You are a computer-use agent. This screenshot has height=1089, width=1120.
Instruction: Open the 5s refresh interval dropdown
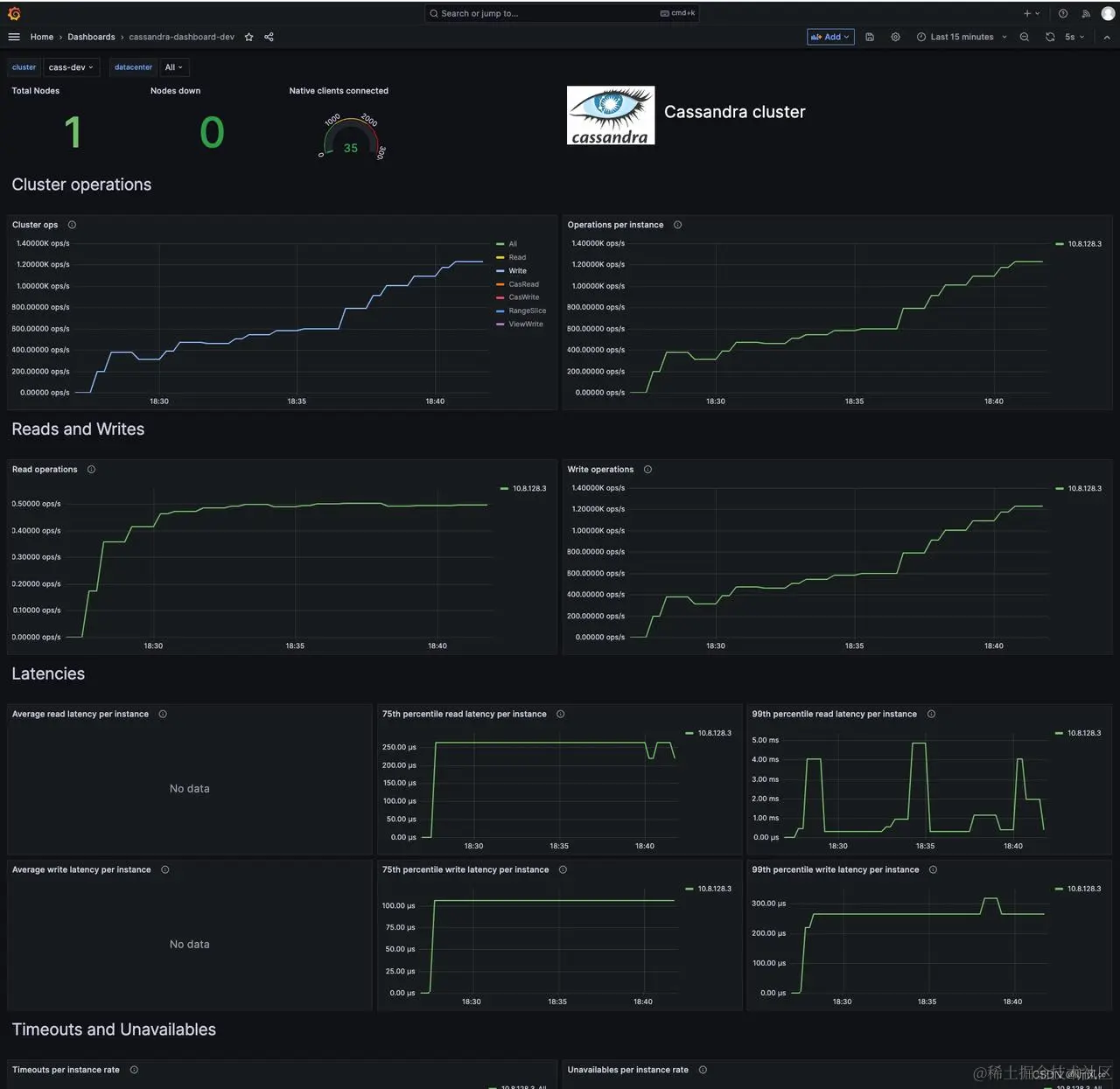coord(1074,37)
